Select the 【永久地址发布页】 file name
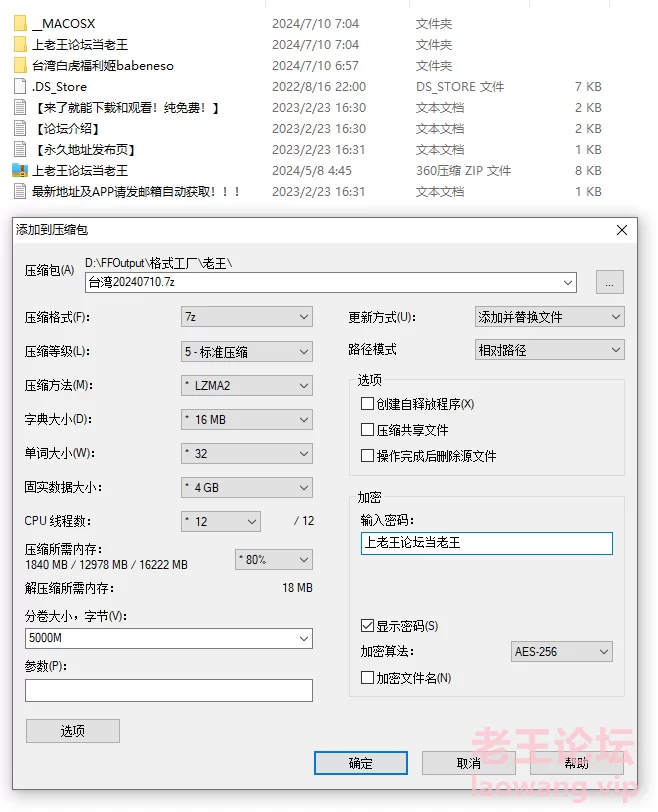This screenshot has height=812, width=658. (x=84, y=150)
